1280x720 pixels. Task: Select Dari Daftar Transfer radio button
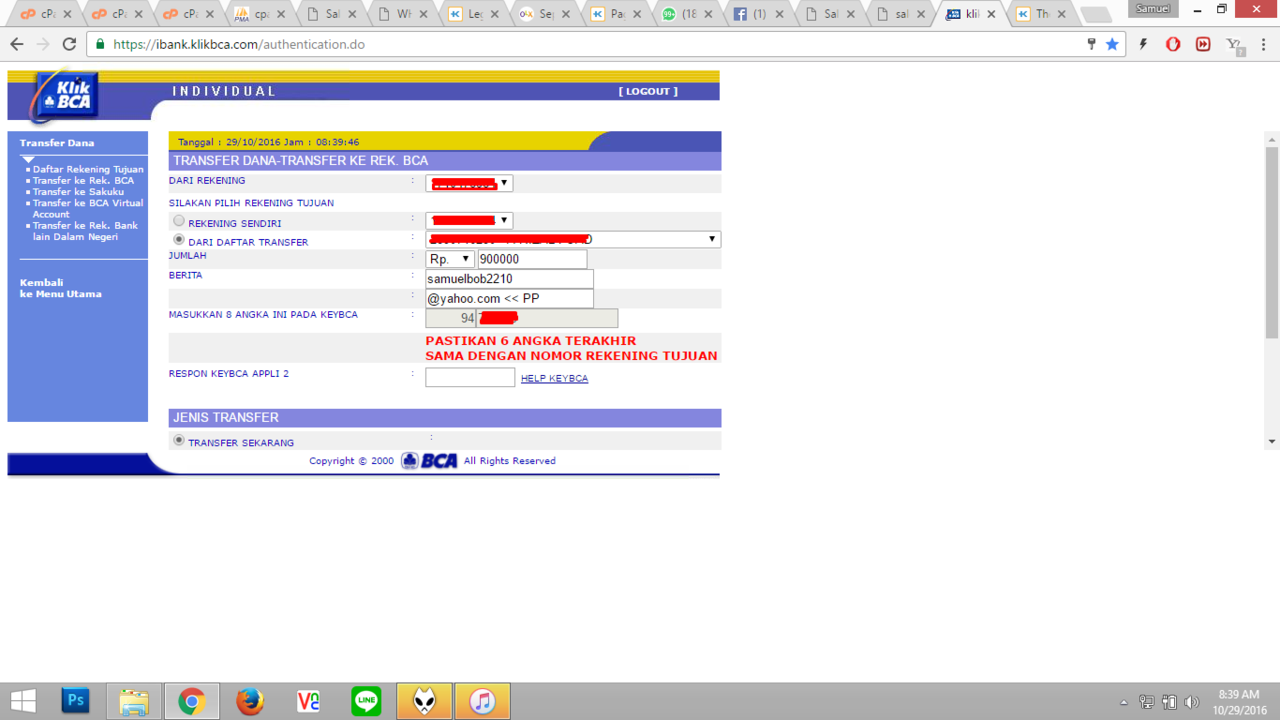click(x=179, y=240)
